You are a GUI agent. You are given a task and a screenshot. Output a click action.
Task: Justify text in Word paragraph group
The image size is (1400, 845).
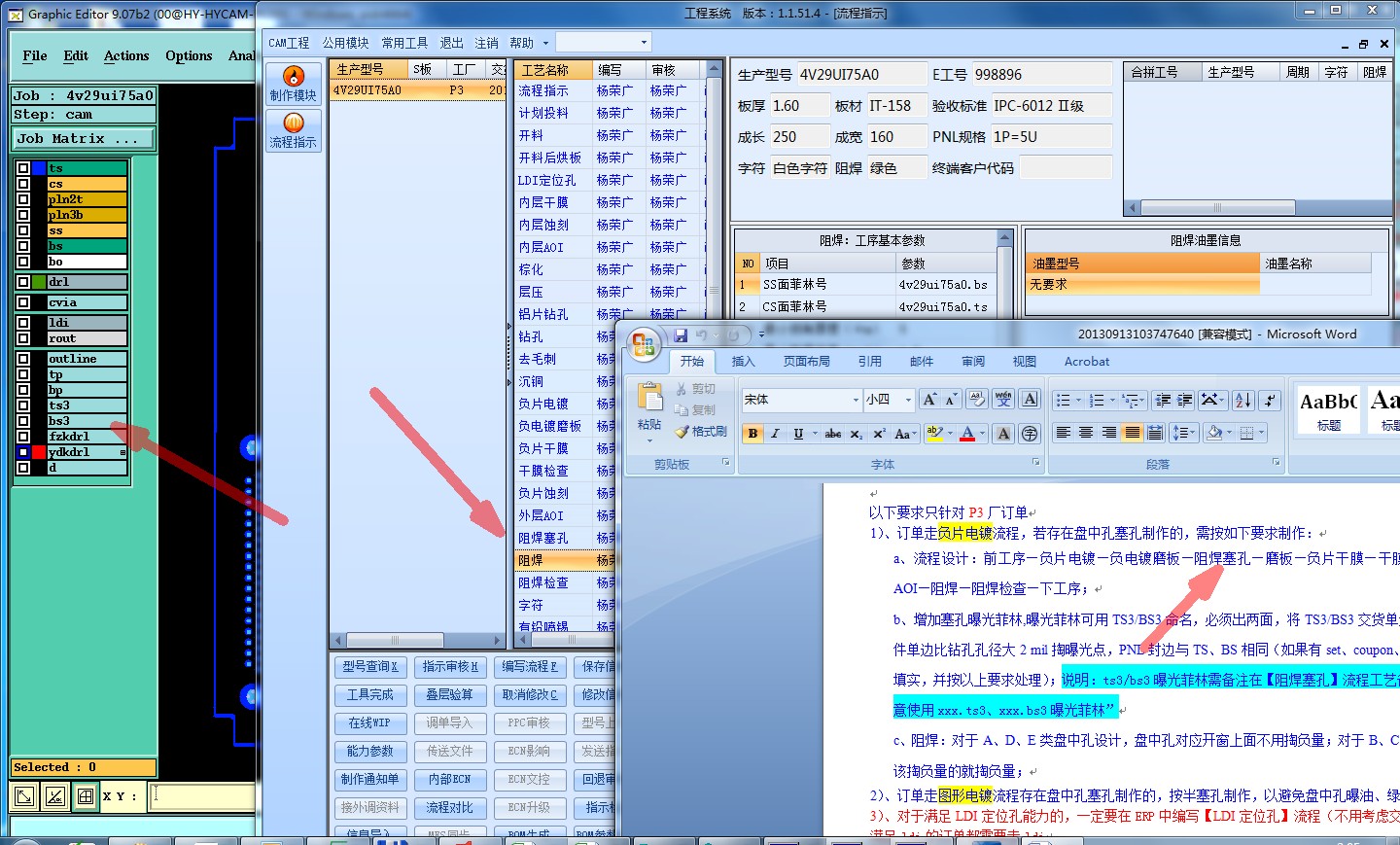1133,433
